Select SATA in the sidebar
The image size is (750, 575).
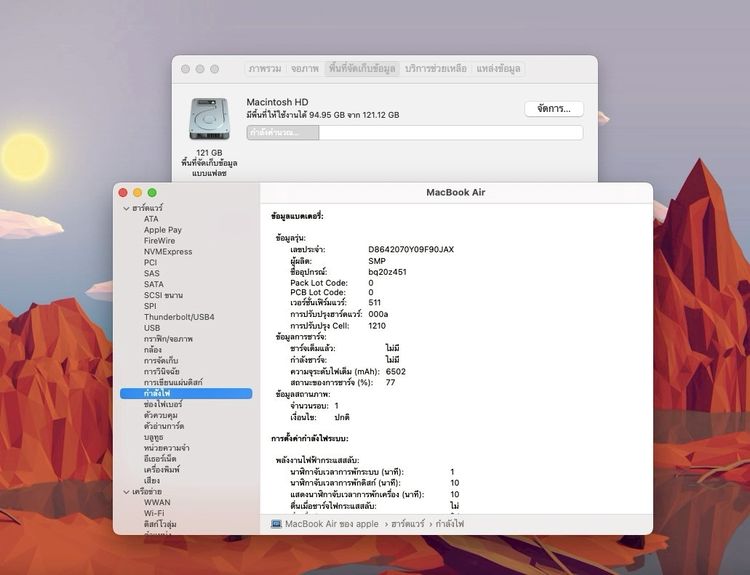tap(154, 284)
